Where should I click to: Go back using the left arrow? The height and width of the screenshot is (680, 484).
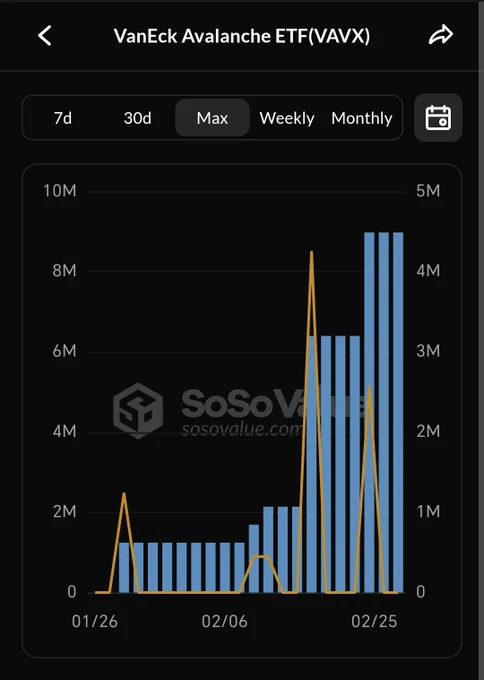tap(45, 36)
